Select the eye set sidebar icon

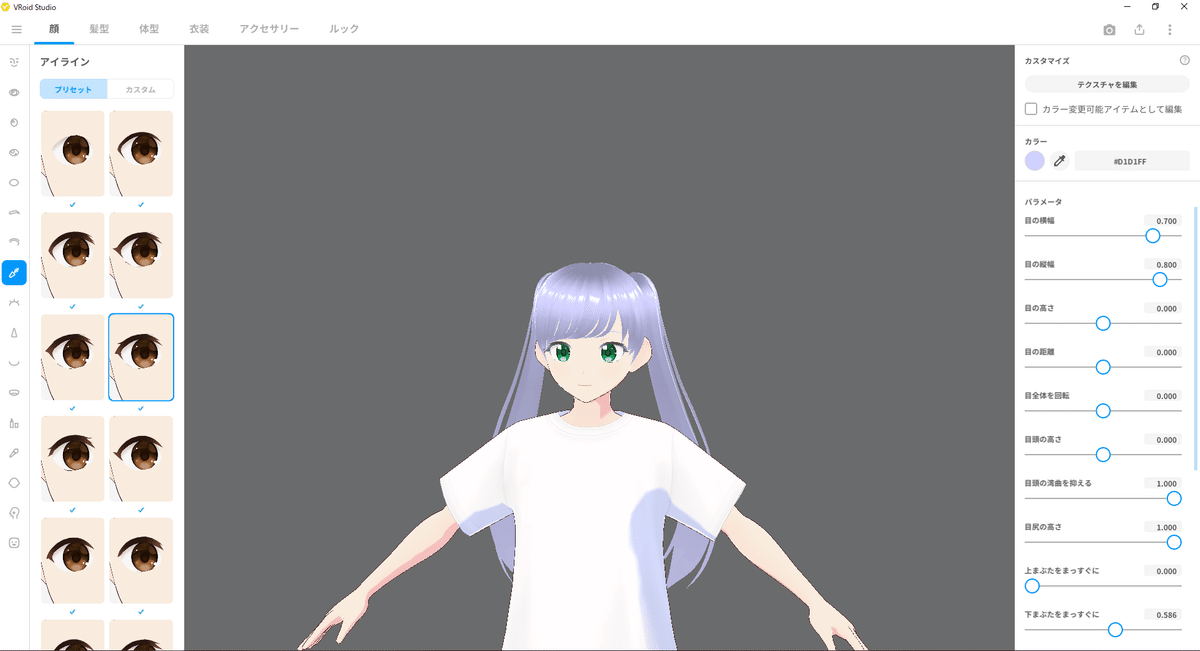click(14, 92)
